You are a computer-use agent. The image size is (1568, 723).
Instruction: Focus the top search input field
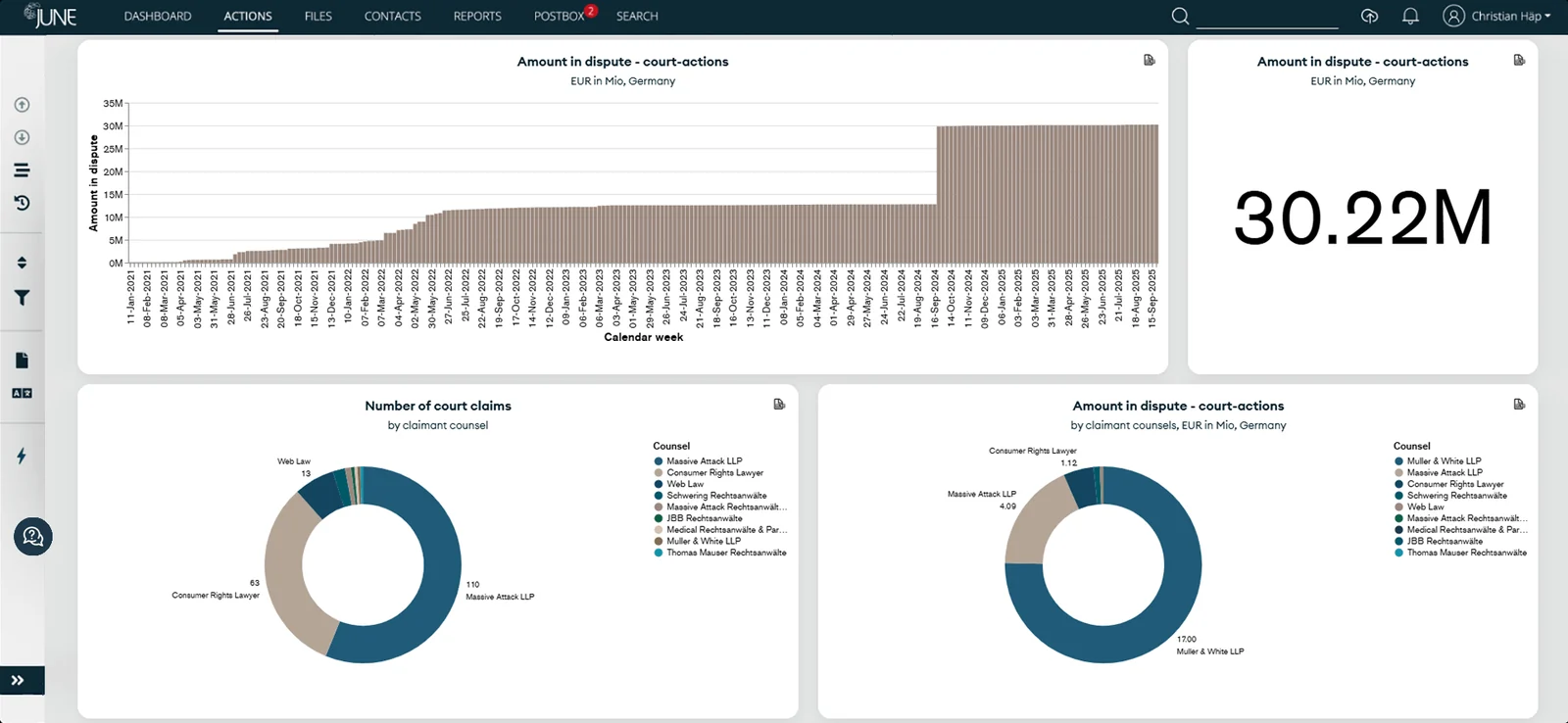pyautogui.click(x=1267, y=17)
